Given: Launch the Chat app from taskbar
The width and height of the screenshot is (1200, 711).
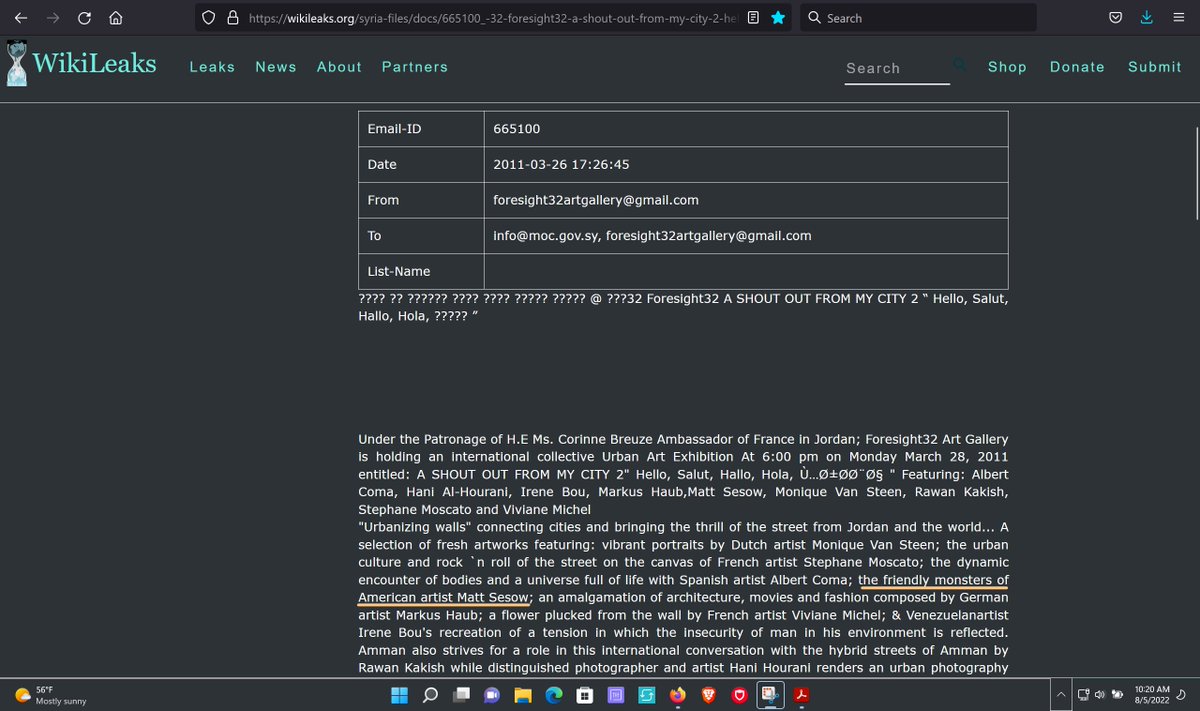Looking at the screenshot, I should pos(492,695).
